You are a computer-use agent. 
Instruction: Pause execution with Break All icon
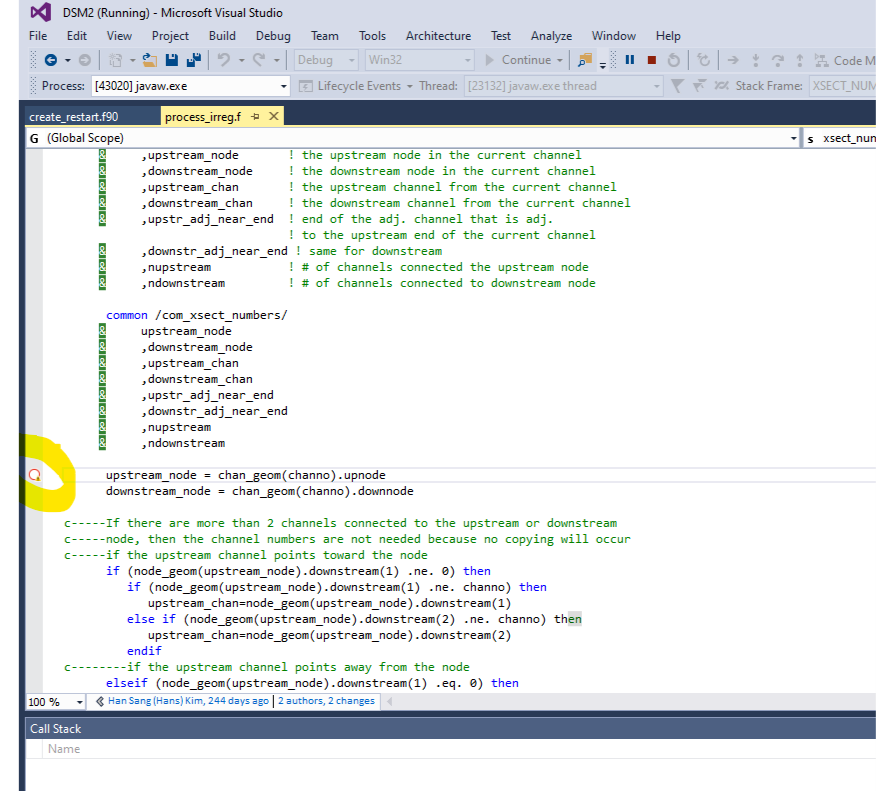tap(630, 60)
